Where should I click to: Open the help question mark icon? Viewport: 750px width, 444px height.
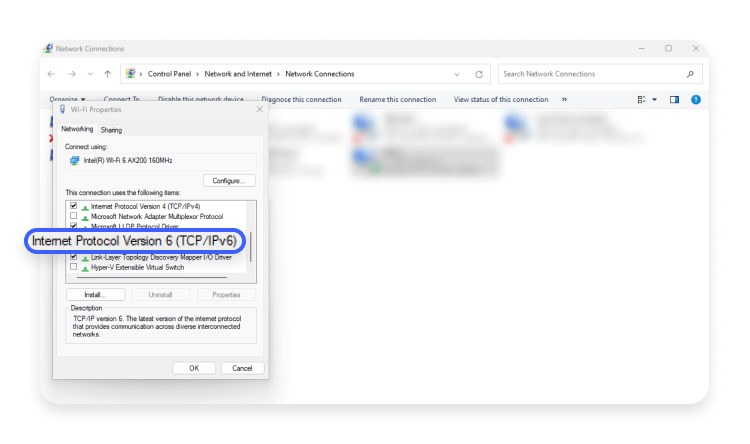[x=696, y=100]
